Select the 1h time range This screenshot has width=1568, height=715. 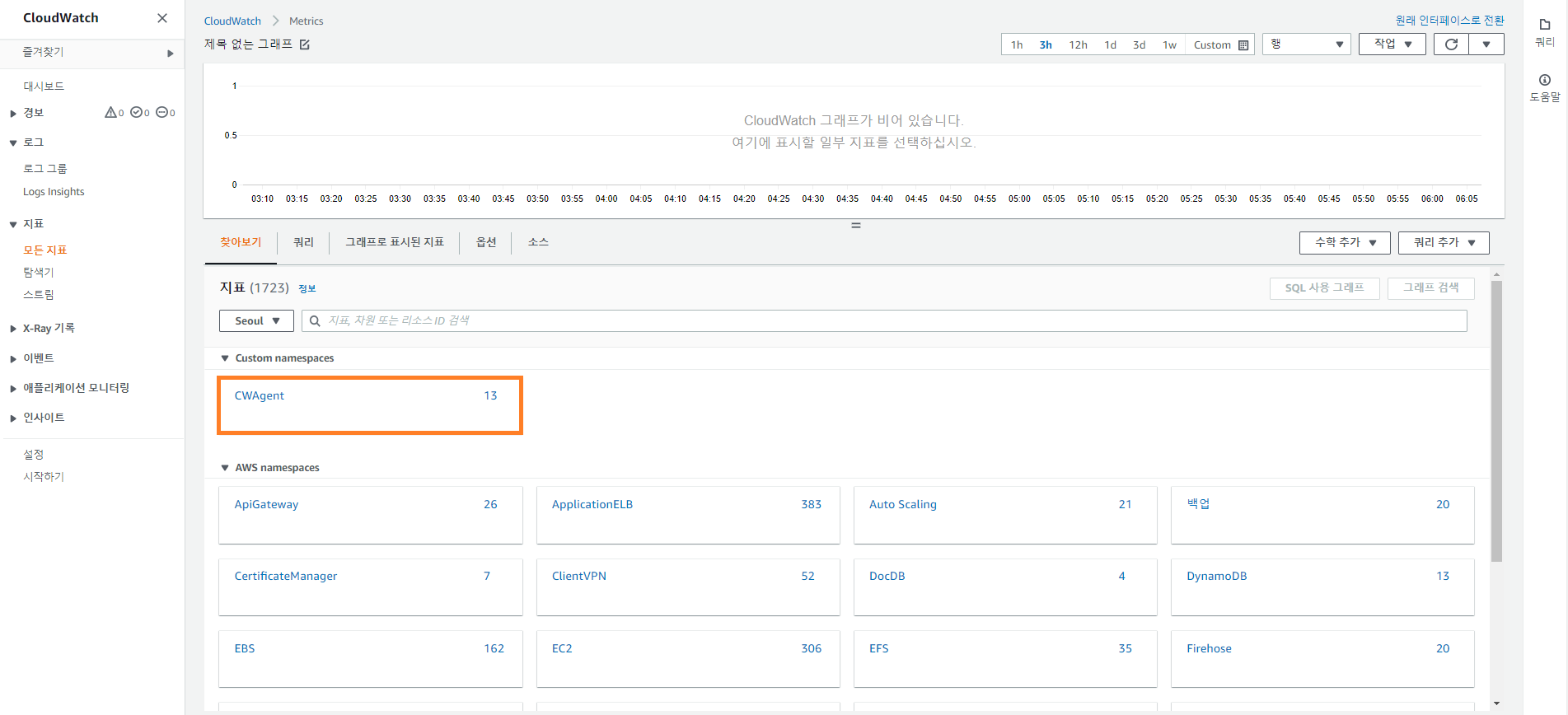tap(1017, 44)
